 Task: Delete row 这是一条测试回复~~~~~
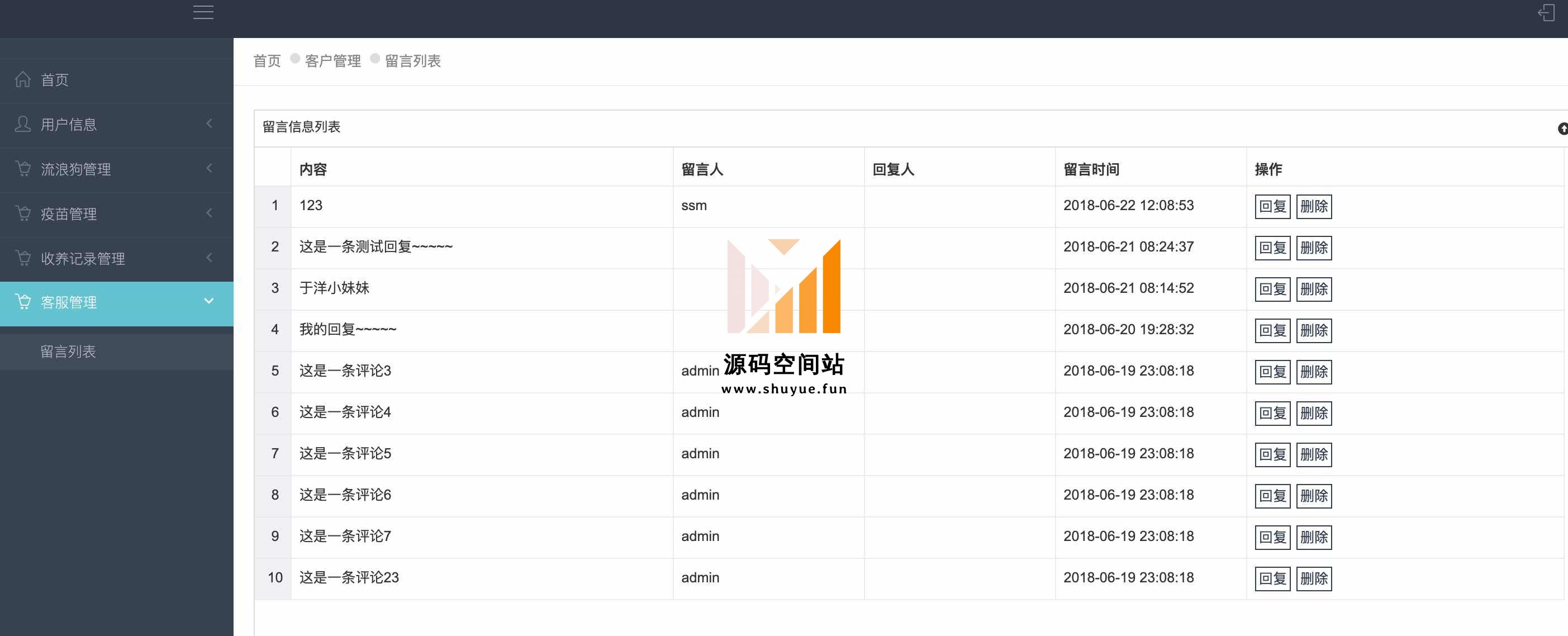coord(1314,248)
